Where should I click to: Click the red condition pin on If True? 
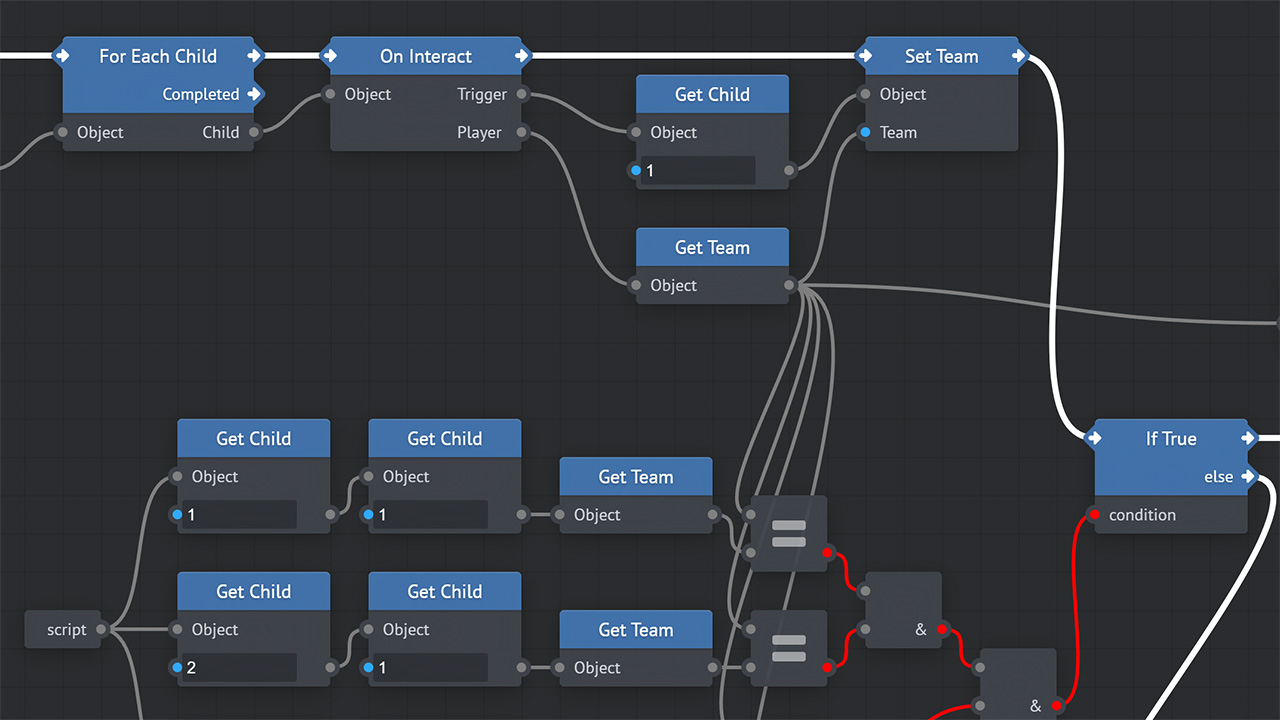click(x=1094, y=515)
